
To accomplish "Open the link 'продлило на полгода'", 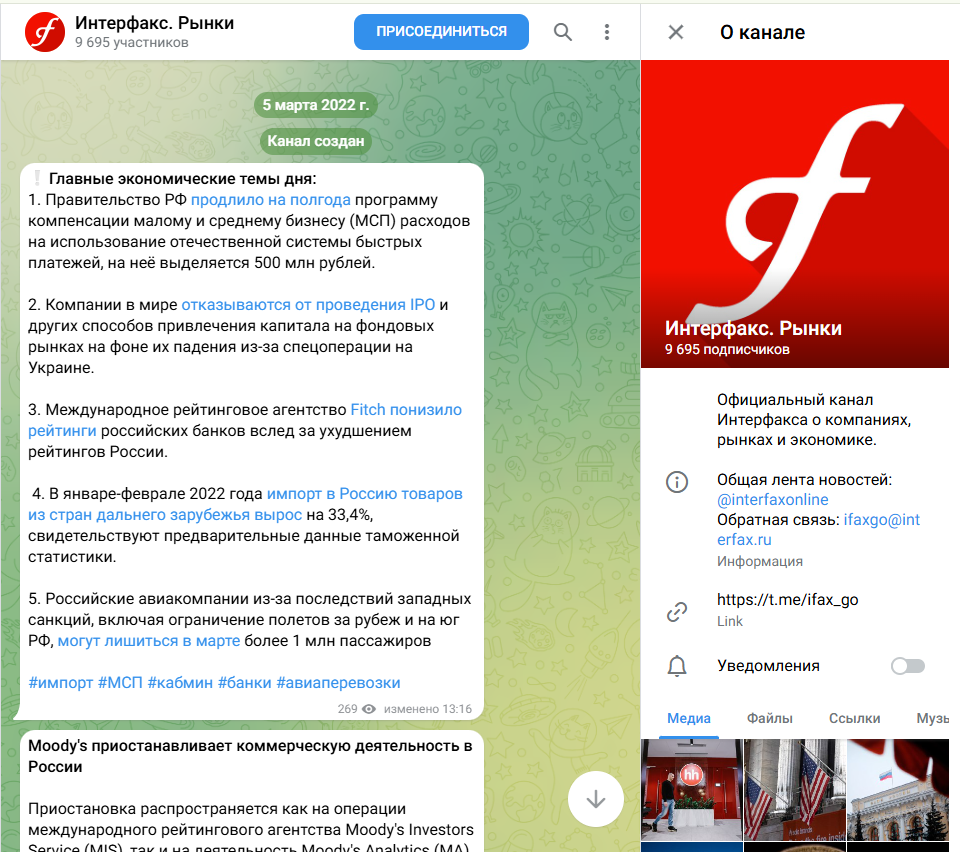I will [x=271, y=200].
